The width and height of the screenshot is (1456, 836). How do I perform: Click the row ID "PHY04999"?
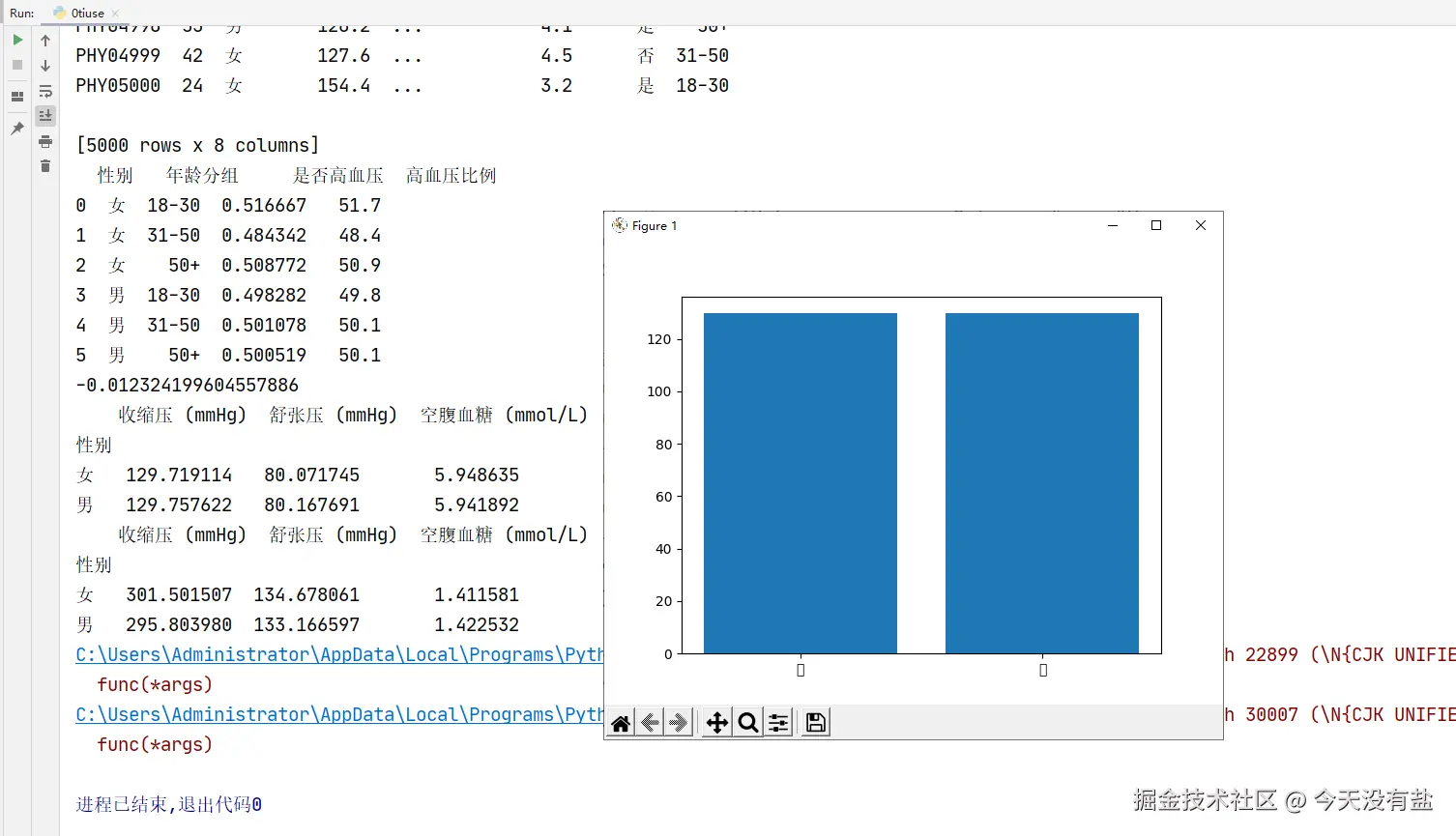[118, 55]
